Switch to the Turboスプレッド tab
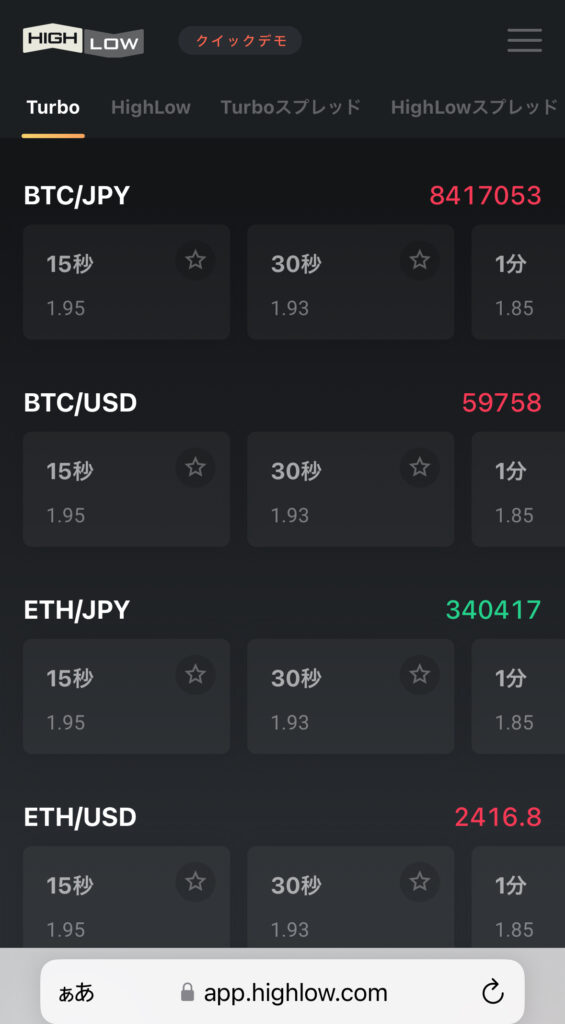 pos(291,107)
